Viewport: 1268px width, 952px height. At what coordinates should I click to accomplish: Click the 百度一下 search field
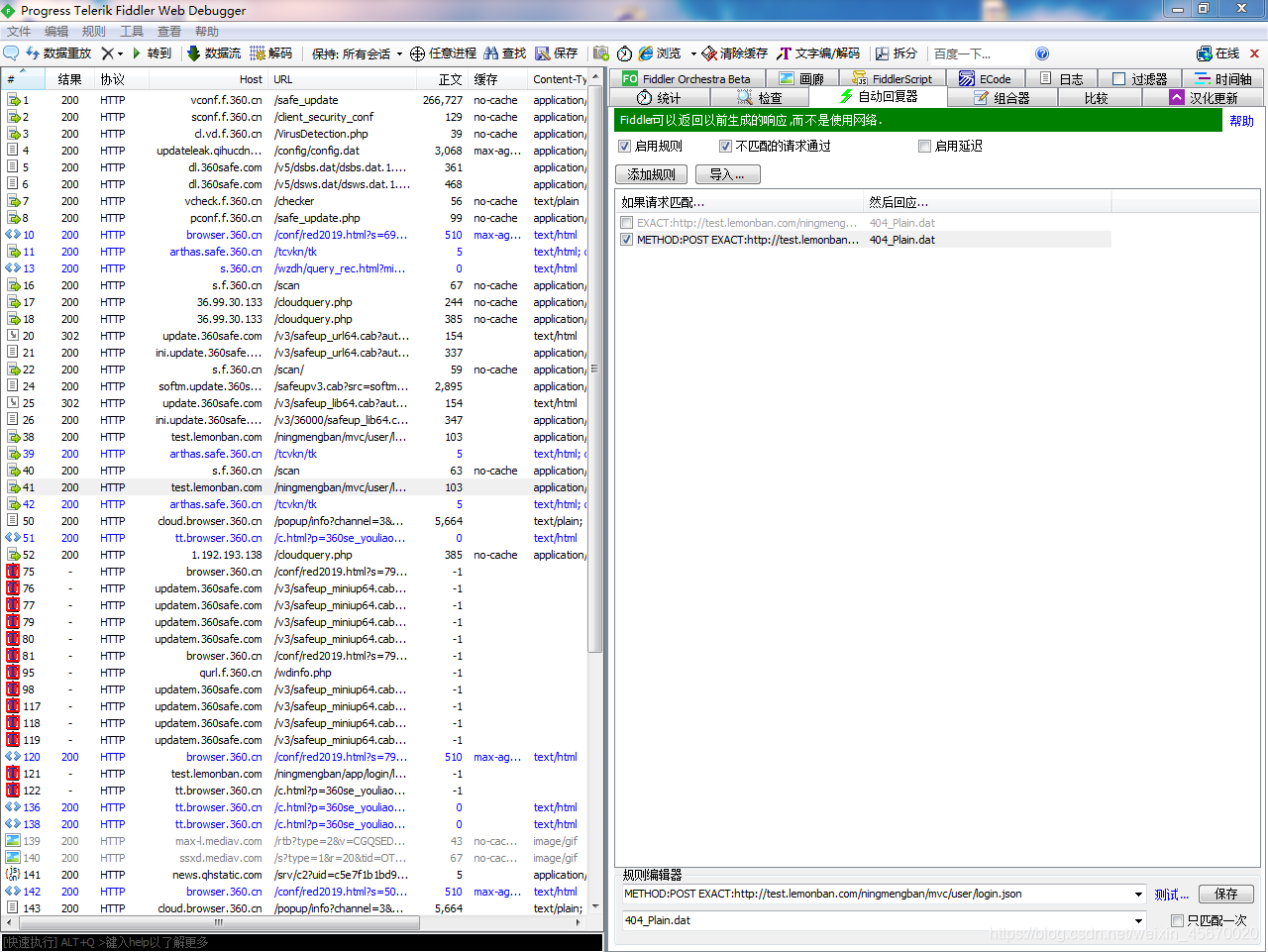click(979, 53)
